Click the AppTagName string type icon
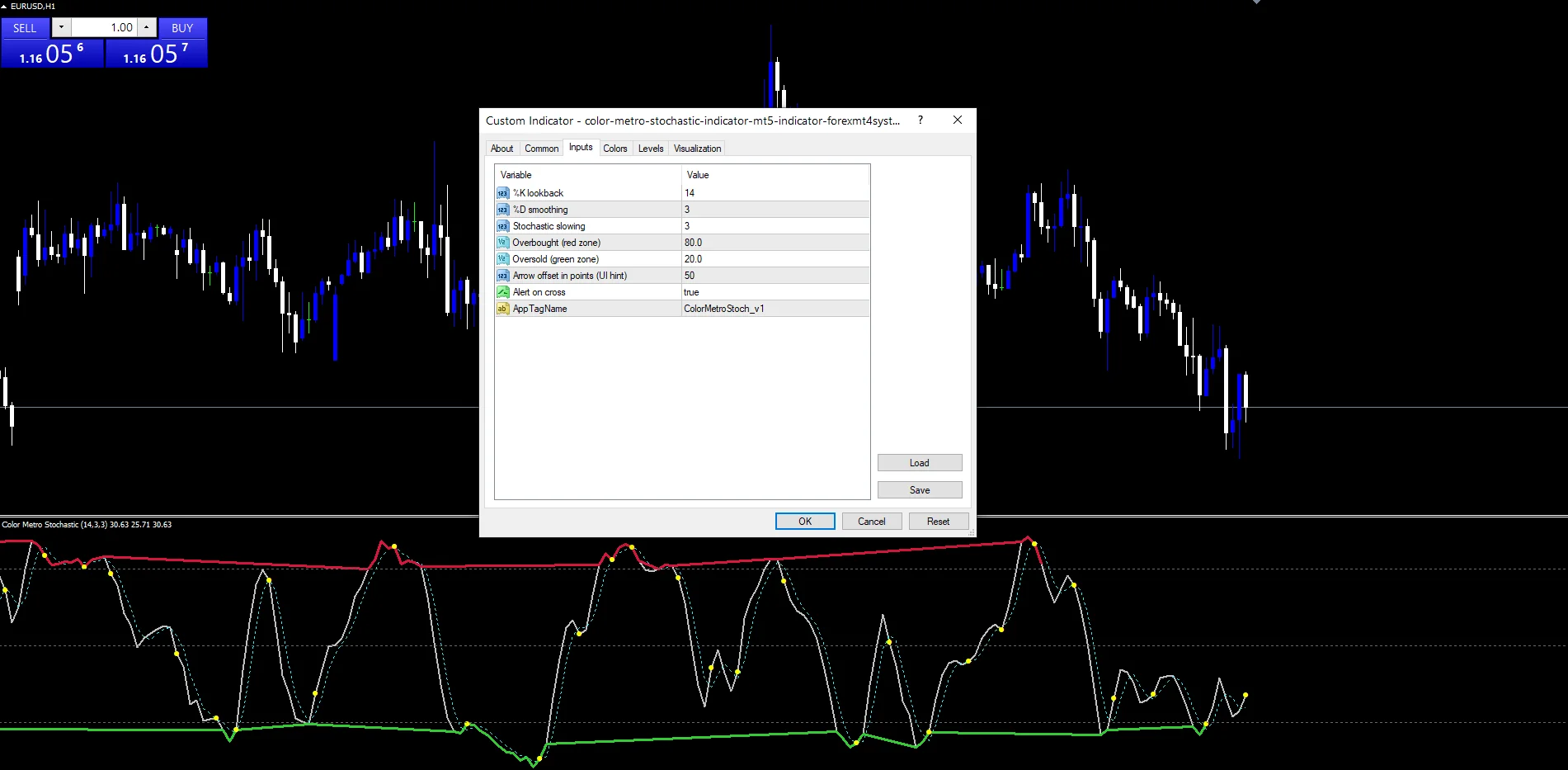1568x770 pixels. [502, 309]
